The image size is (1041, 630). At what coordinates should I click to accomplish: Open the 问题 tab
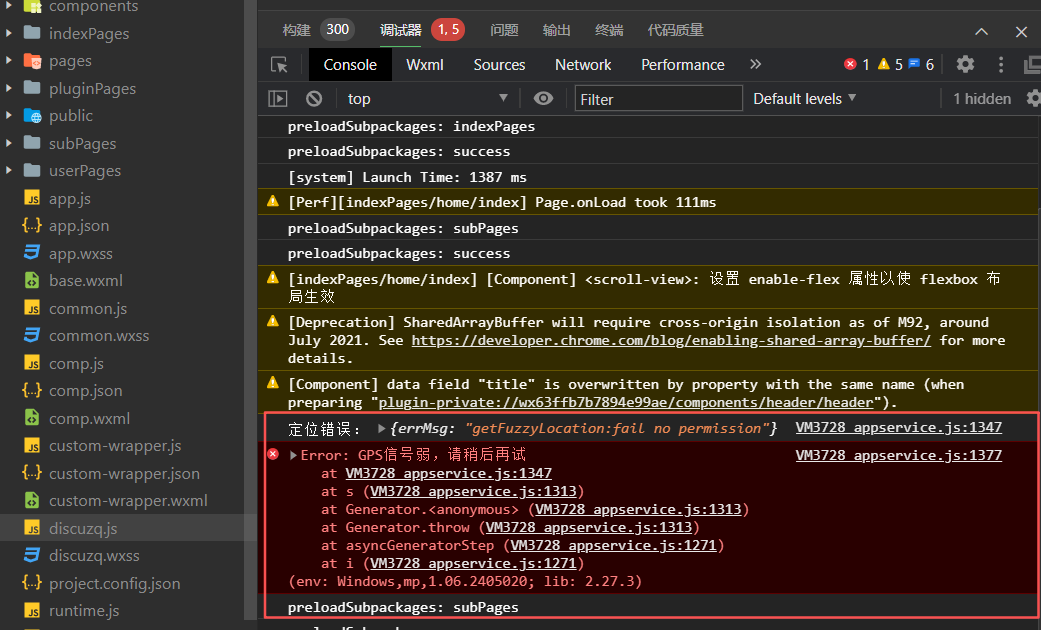click(x=504, y=30)
